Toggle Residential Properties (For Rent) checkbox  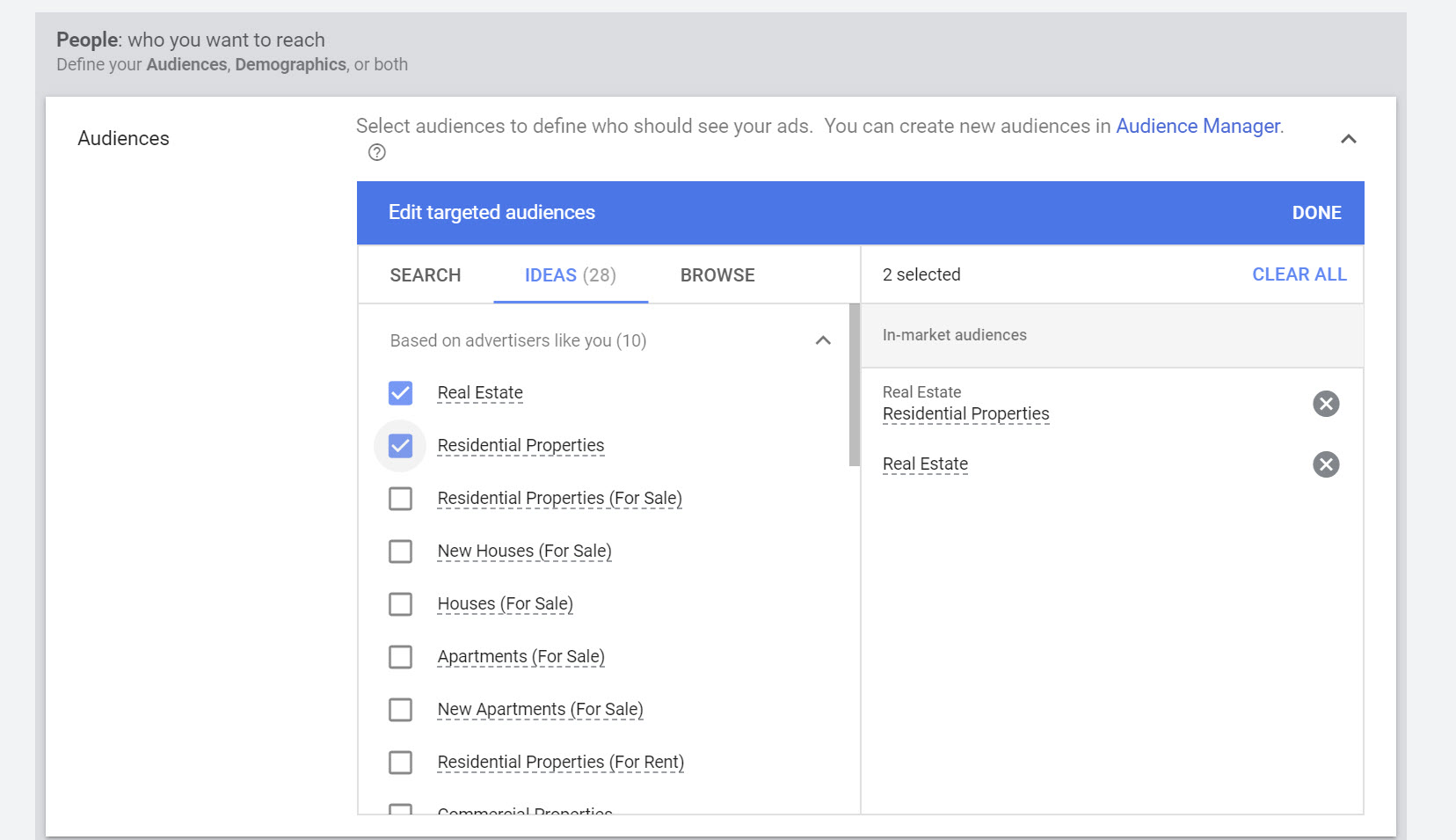(401, 763)
